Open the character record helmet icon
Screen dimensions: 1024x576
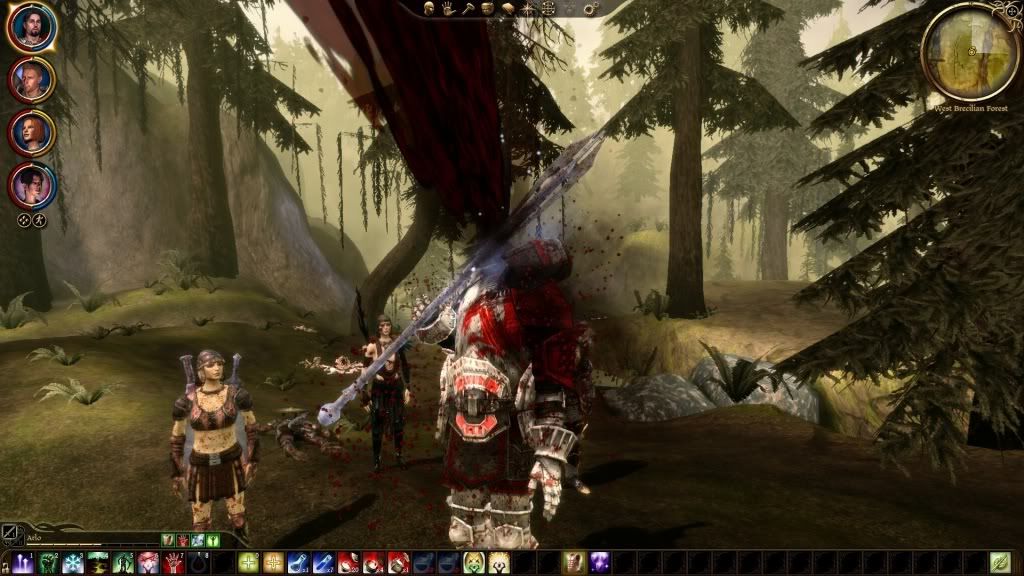432,8
